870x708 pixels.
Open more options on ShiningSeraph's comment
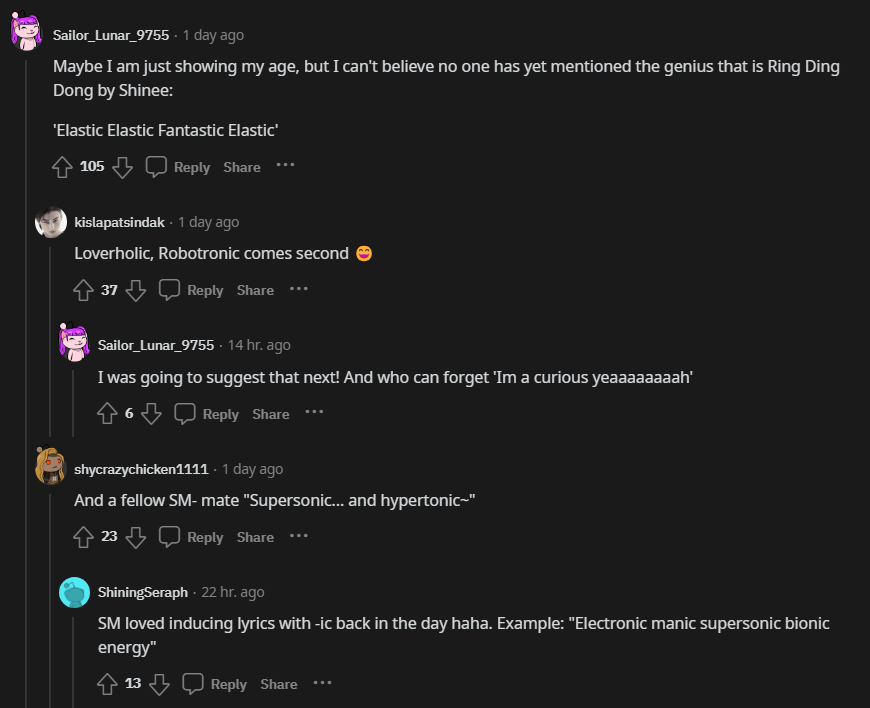click(x=322, y=682)
